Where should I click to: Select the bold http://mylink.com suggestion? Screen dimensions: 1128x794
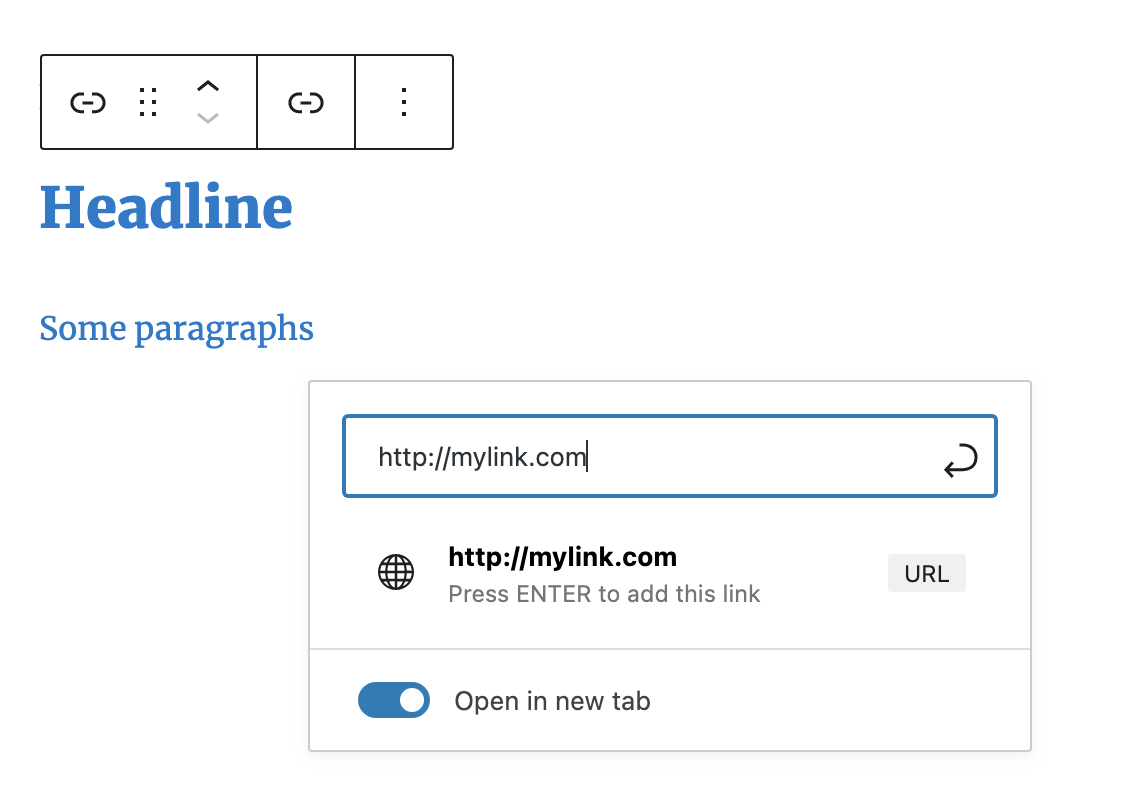(x=563, y=557)
